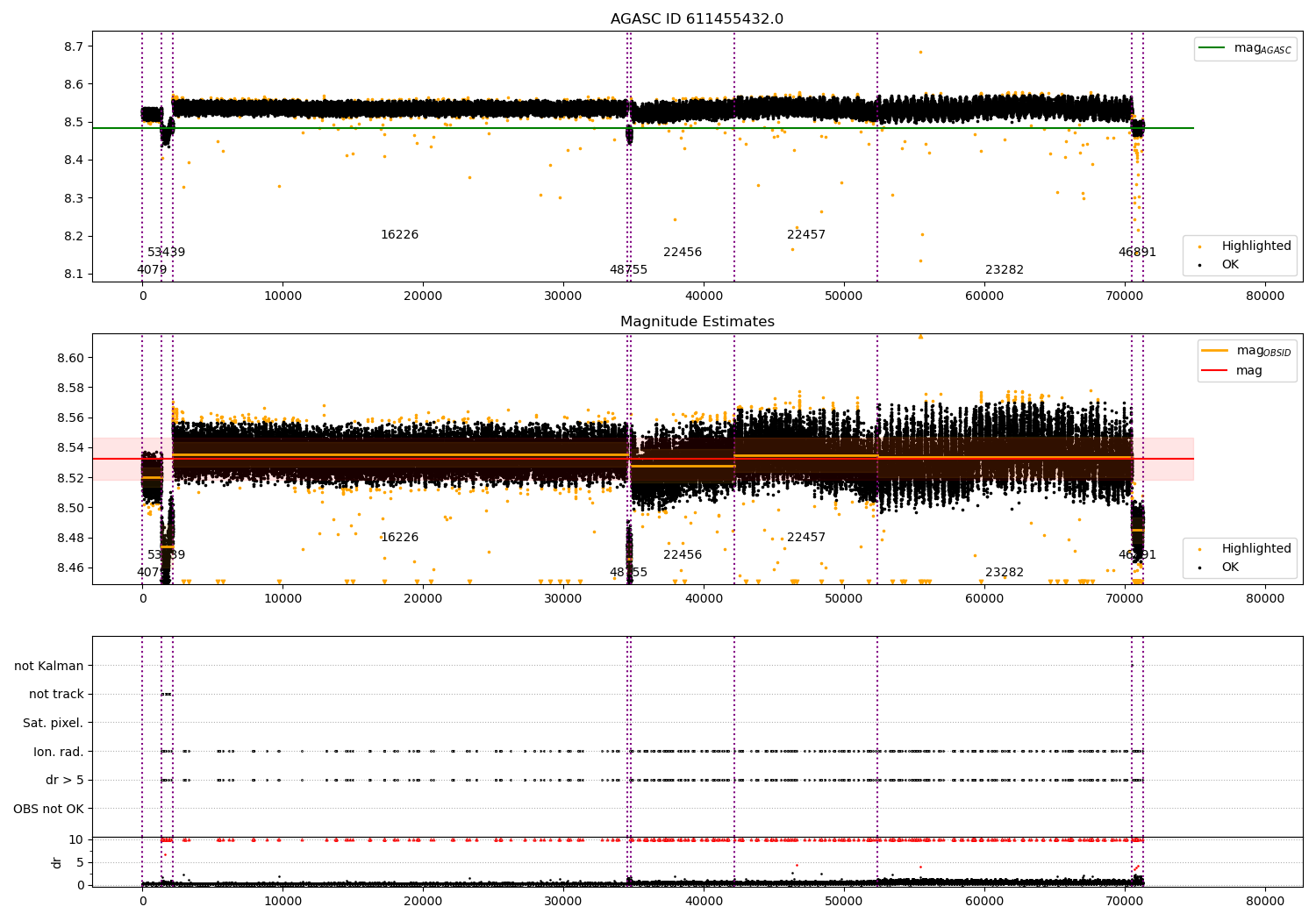Click the mag OBSID legend label in middle plot
The width and height of the screenshot is (1316, 921).
click(1264, 352)
